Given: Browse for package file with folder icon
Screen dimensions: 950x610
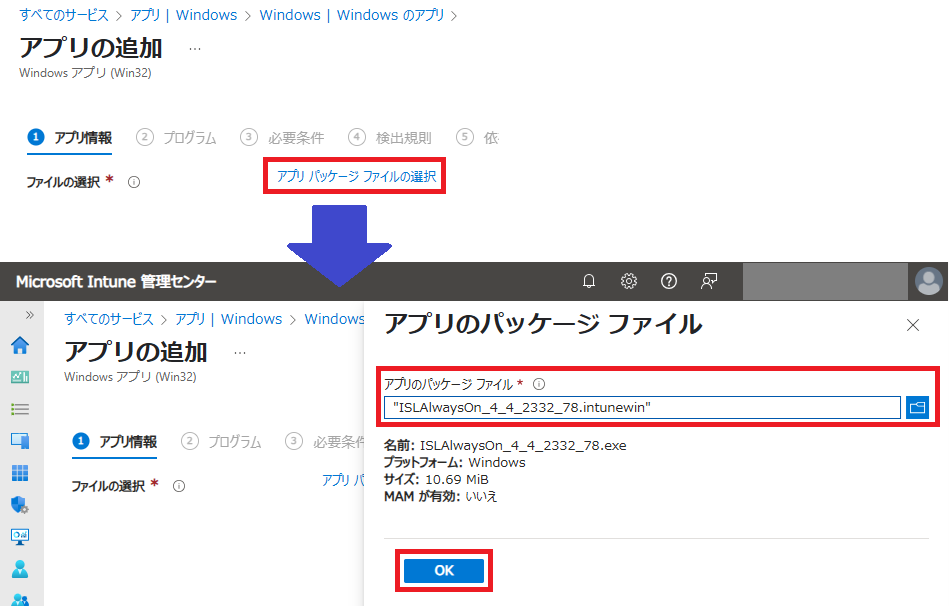Looking at the screenshot, I should tap(917, 407).
